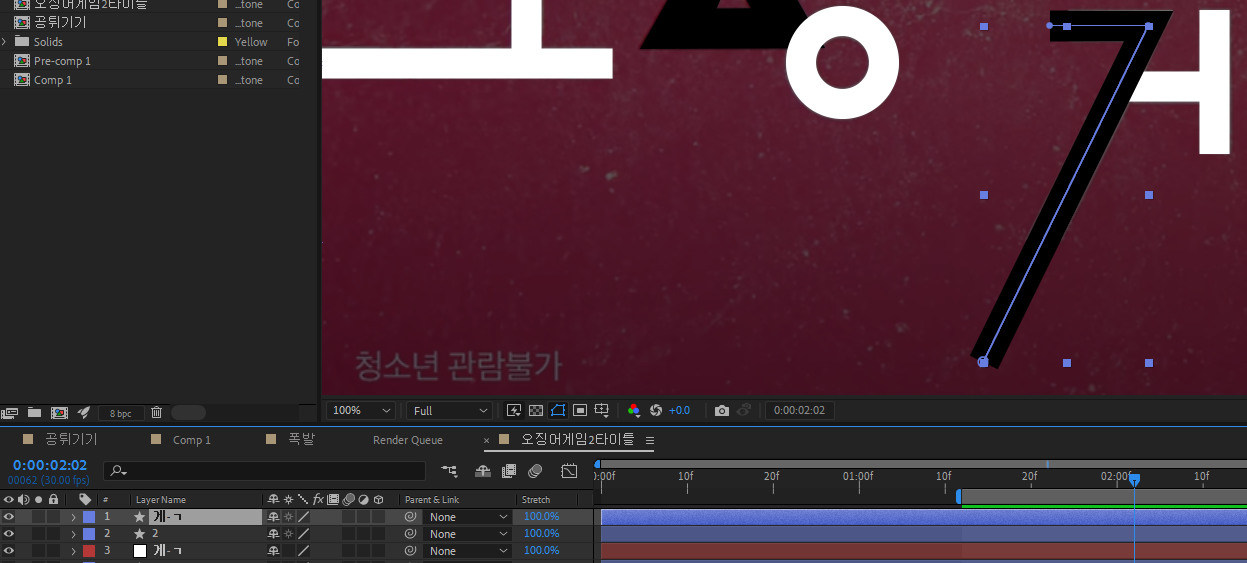
Task: Toggle Mask and Shape Path Visibility
Action: [x=558, y=410]
